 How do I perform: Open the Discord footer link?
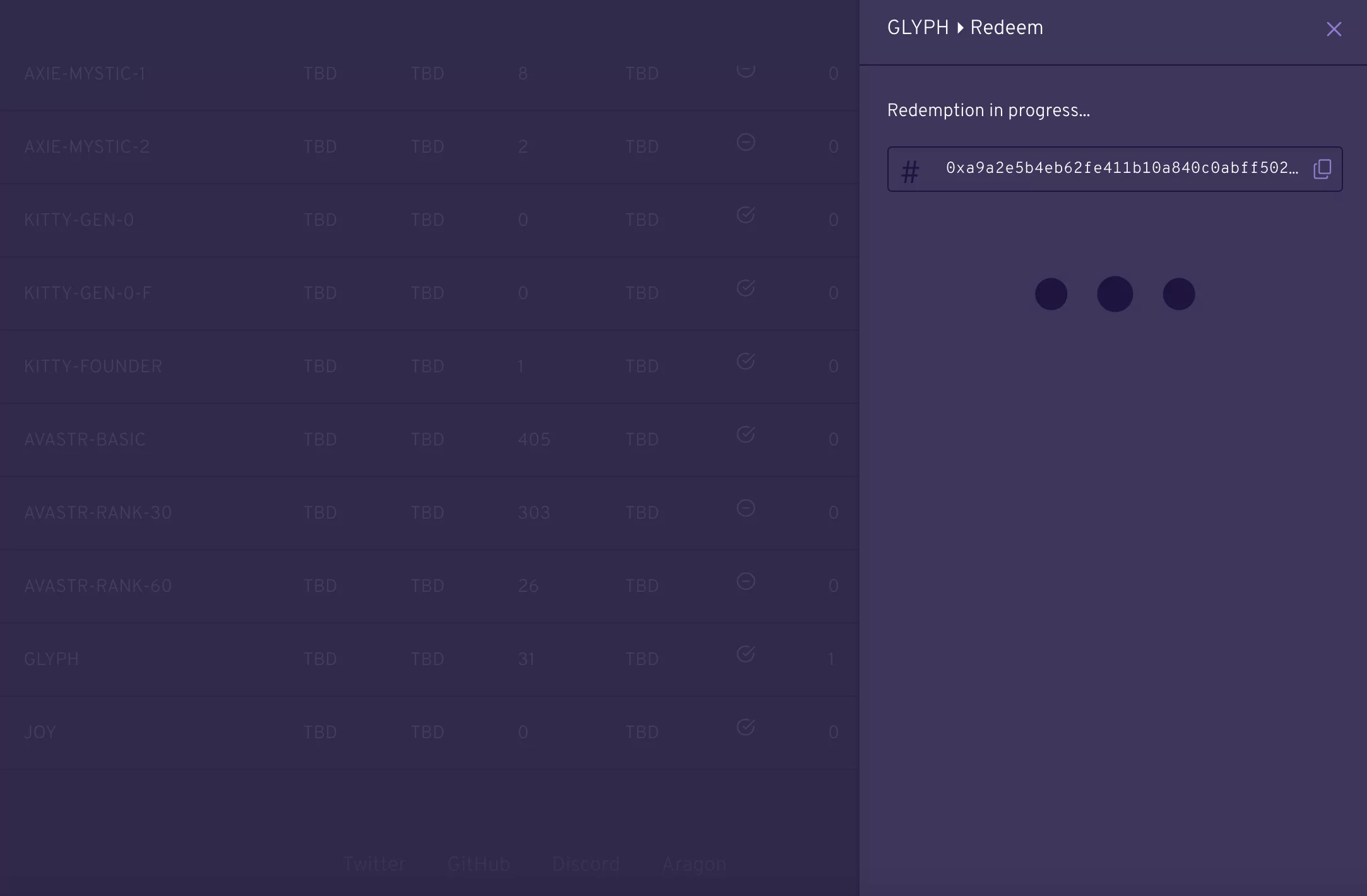coord(586,864)
